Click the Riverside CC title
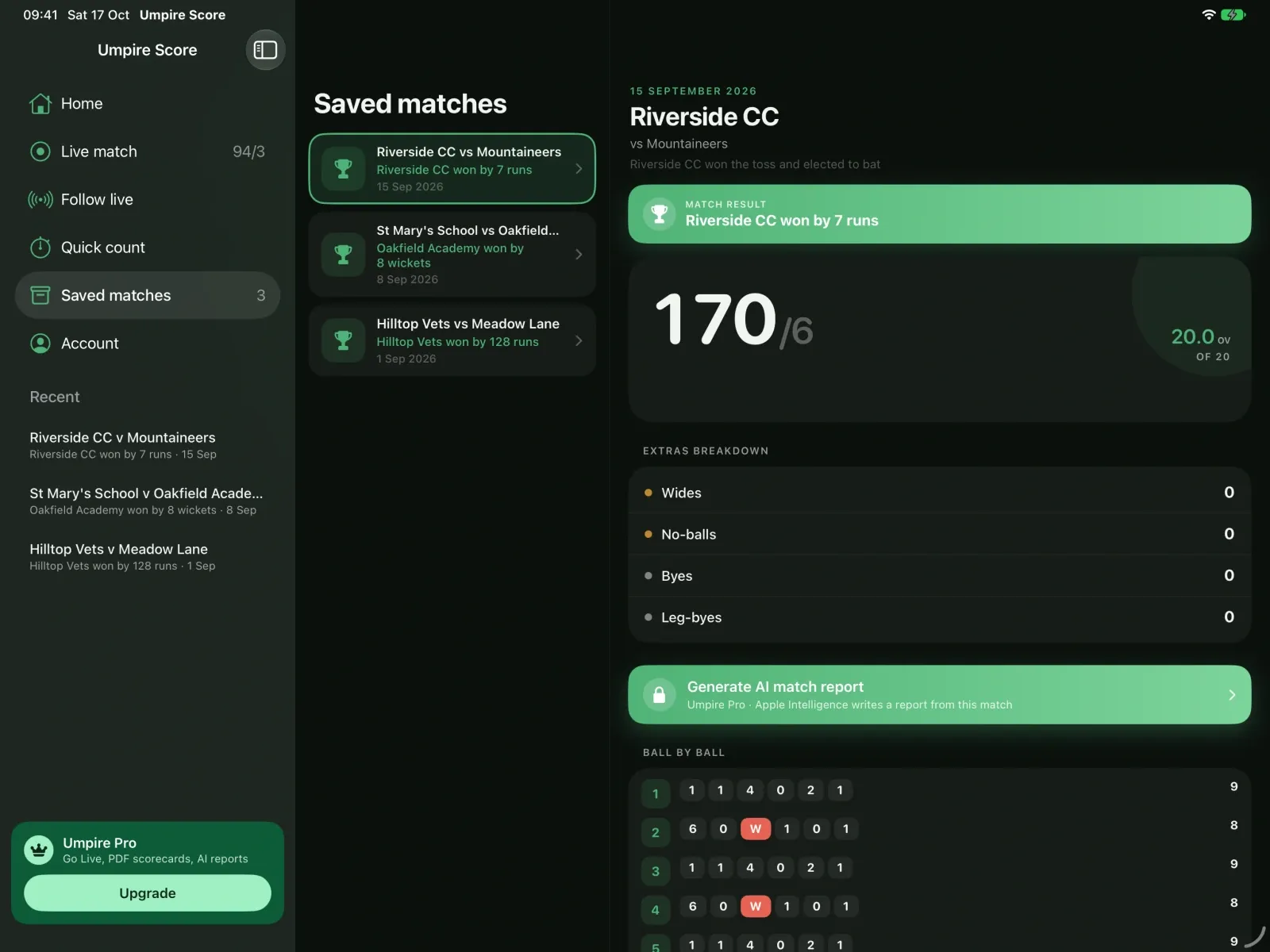1270x952 pixels. coord(704,117)
